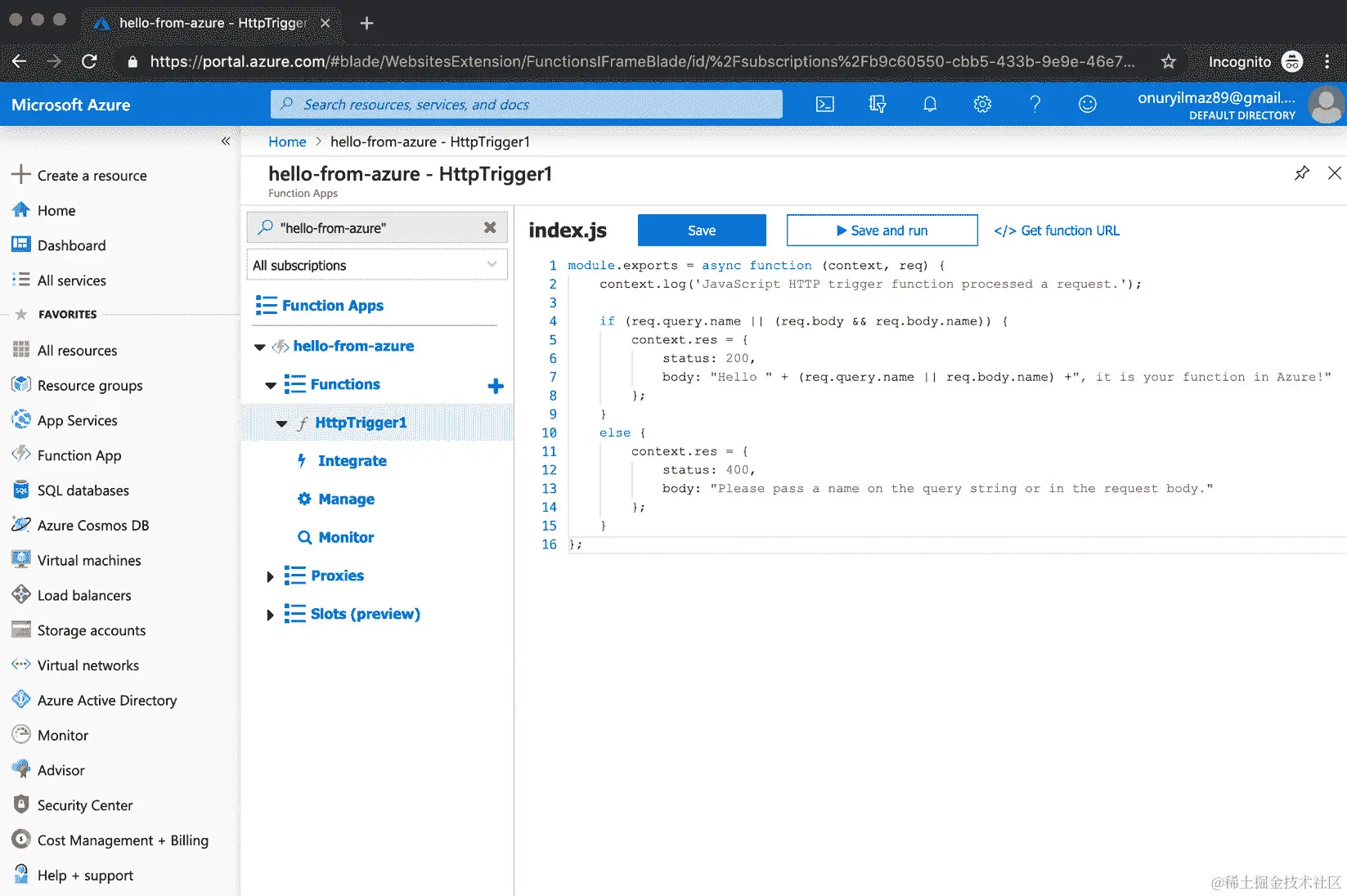Pin the HttpTrigger1 blade

(1302, 172)
